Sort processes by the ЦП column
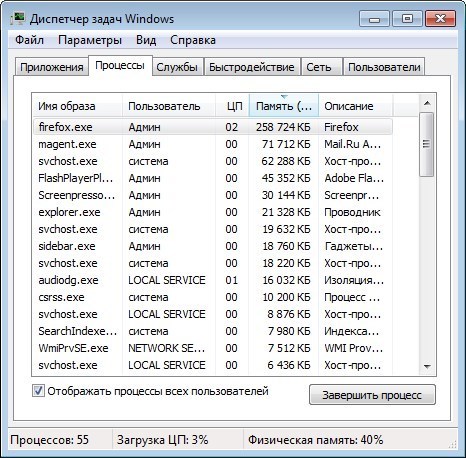Viewport: 466px width, 458px height. [232, 106]
